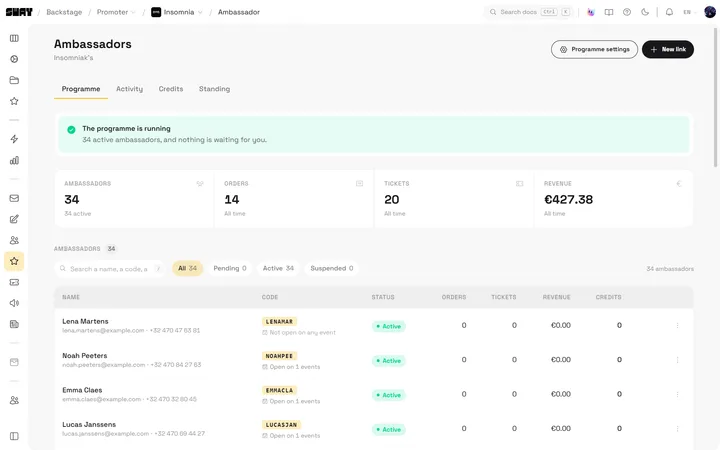Select the All 34 filter chip
720x450 pixels.
click(x=187, y=268)
